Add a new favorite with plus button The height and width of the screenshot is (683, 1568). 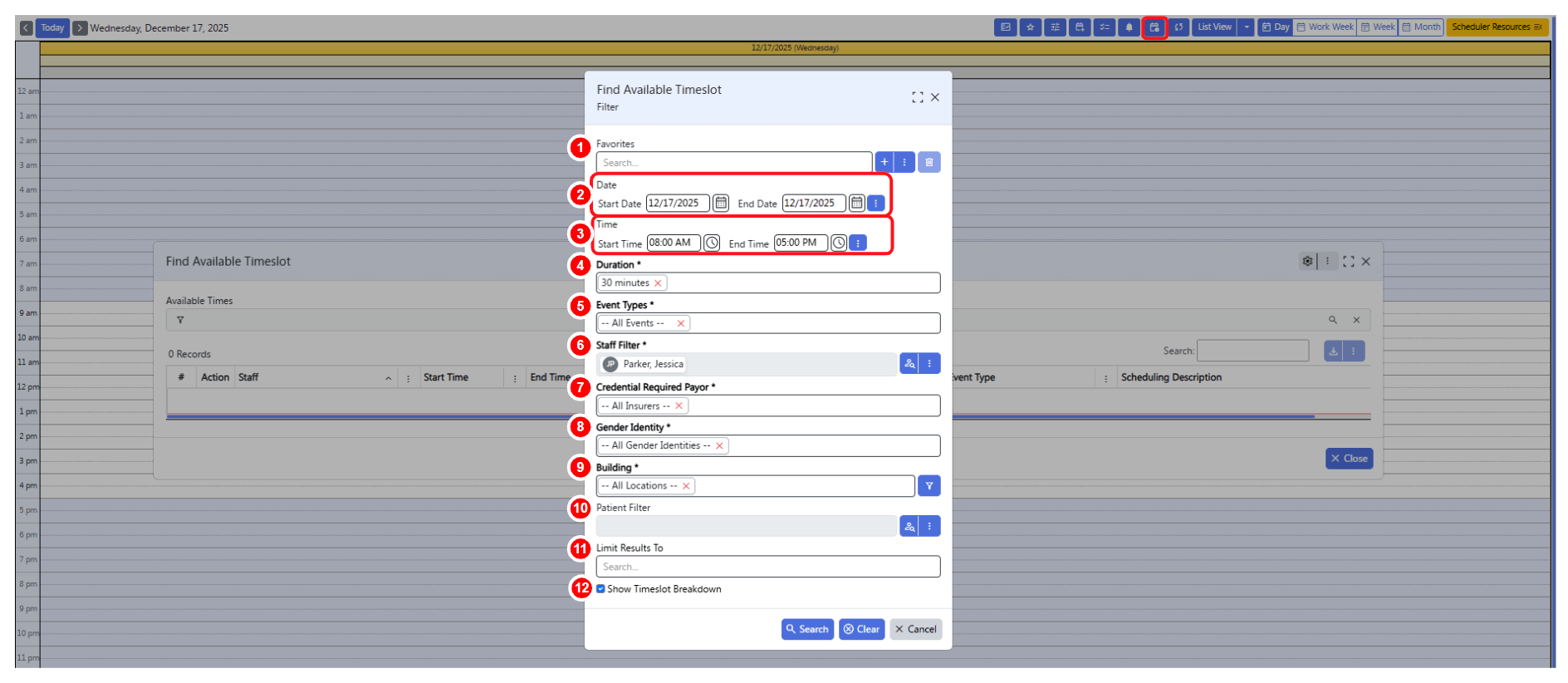click(884, 162)
